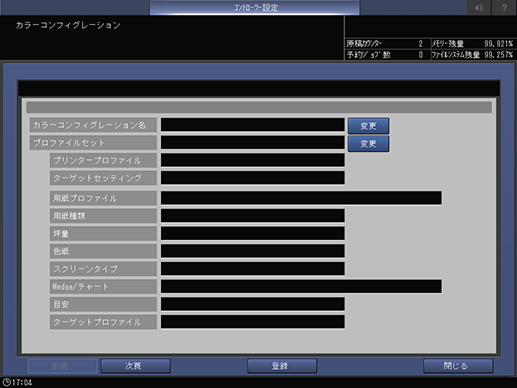The image size is (517, 388).
Task: Click the 用紙種類 value field
Action: pos(253,216)
